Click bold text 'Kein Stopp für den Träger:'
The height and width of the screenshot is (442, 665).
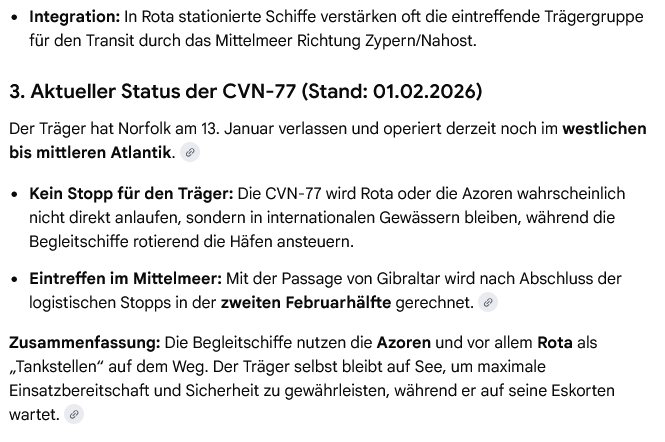pos(131,193)
